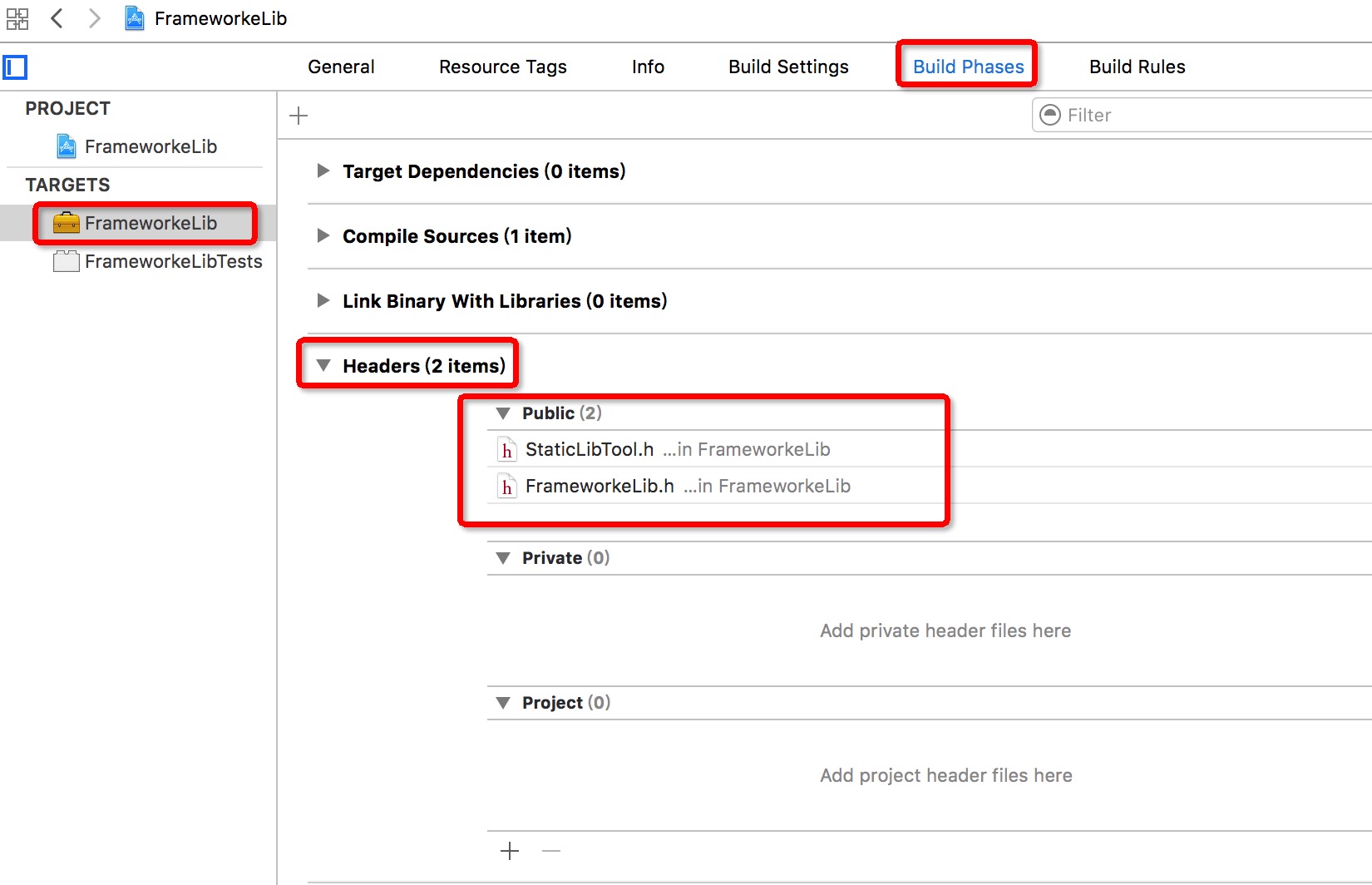Expand Link Binary With Libraries section
Image resolution: width=1372 pixels, height=885 pixels.
[323, 301]
